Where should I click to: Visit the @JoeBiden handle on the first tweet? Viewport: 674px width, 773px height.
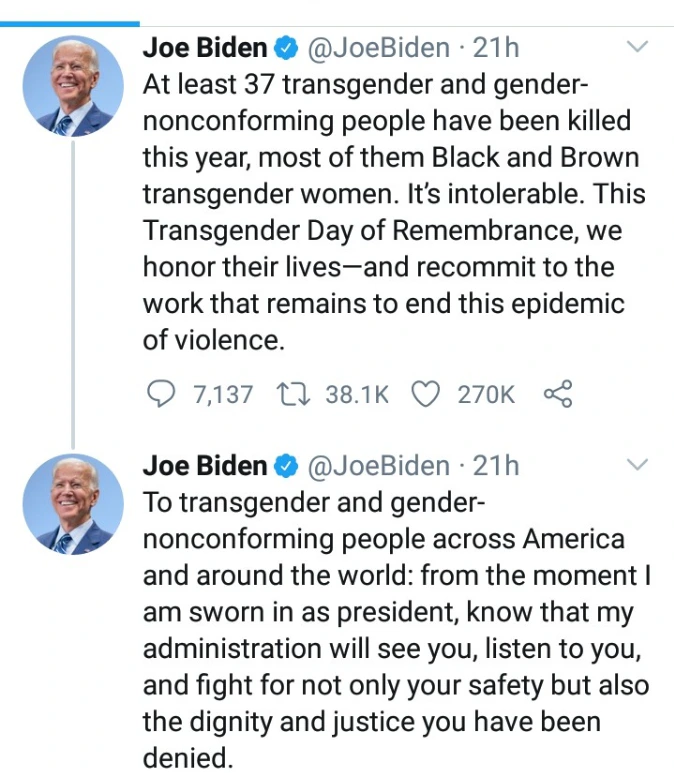(378, 48)
